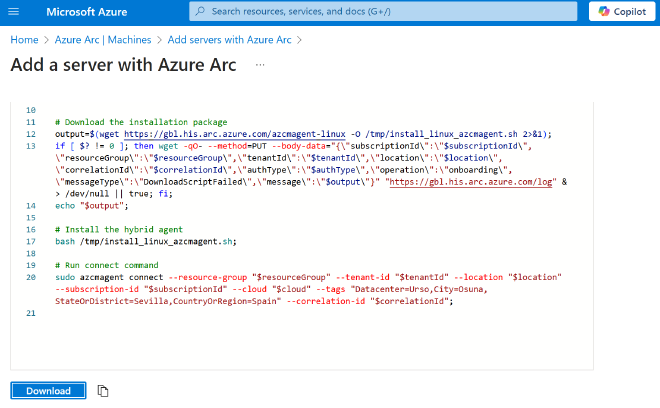Image resolution: width=660 pixels, height=408 pixels.
Task: Click the '--subscription-id' parameter text
Action: tap(97, 289)
